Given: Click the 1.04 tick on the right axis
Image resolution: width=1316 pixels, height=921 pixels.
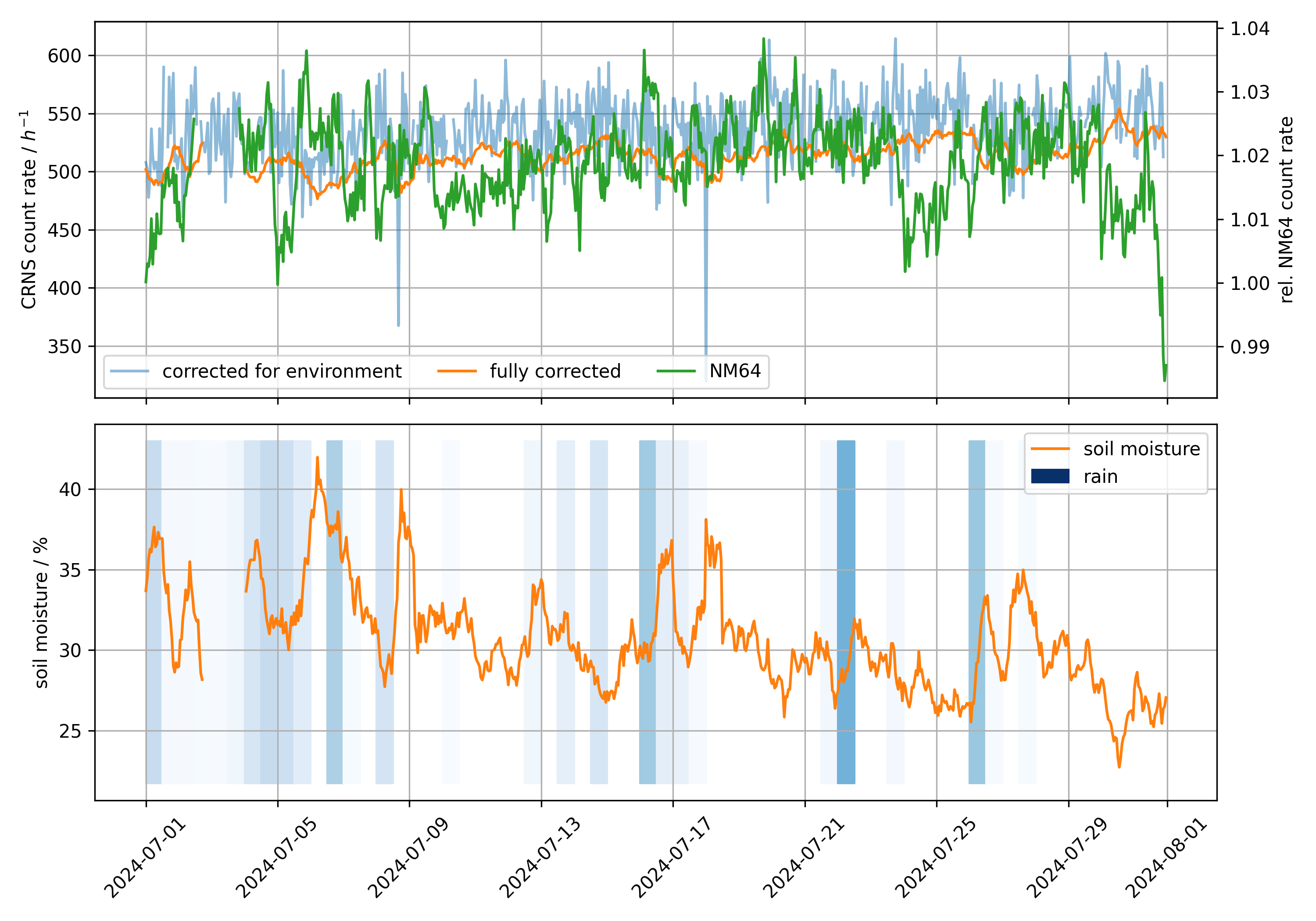Looking at the screenshot, I should coord(1249,29).
